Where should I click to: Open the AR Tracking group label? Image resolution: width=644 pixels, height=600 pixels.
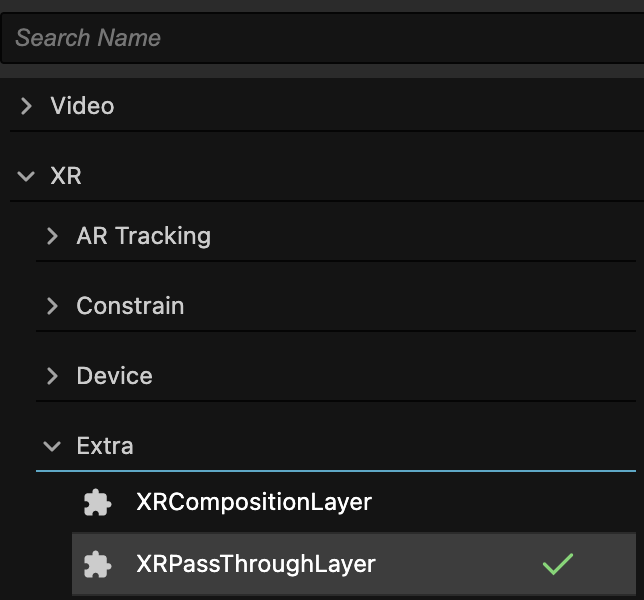tap(144, 236)
